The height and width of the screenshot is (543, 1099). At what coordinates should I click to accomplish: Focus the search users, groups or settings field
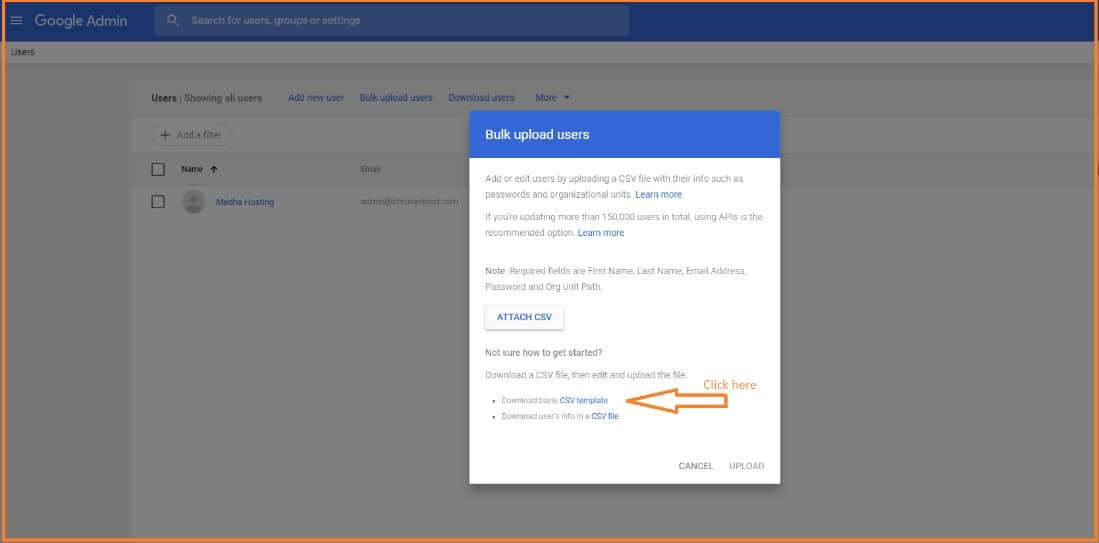click(400, 20)
